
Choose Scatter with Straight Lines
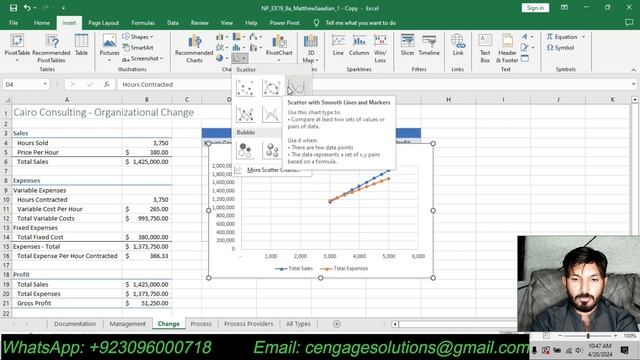(271, 114)
